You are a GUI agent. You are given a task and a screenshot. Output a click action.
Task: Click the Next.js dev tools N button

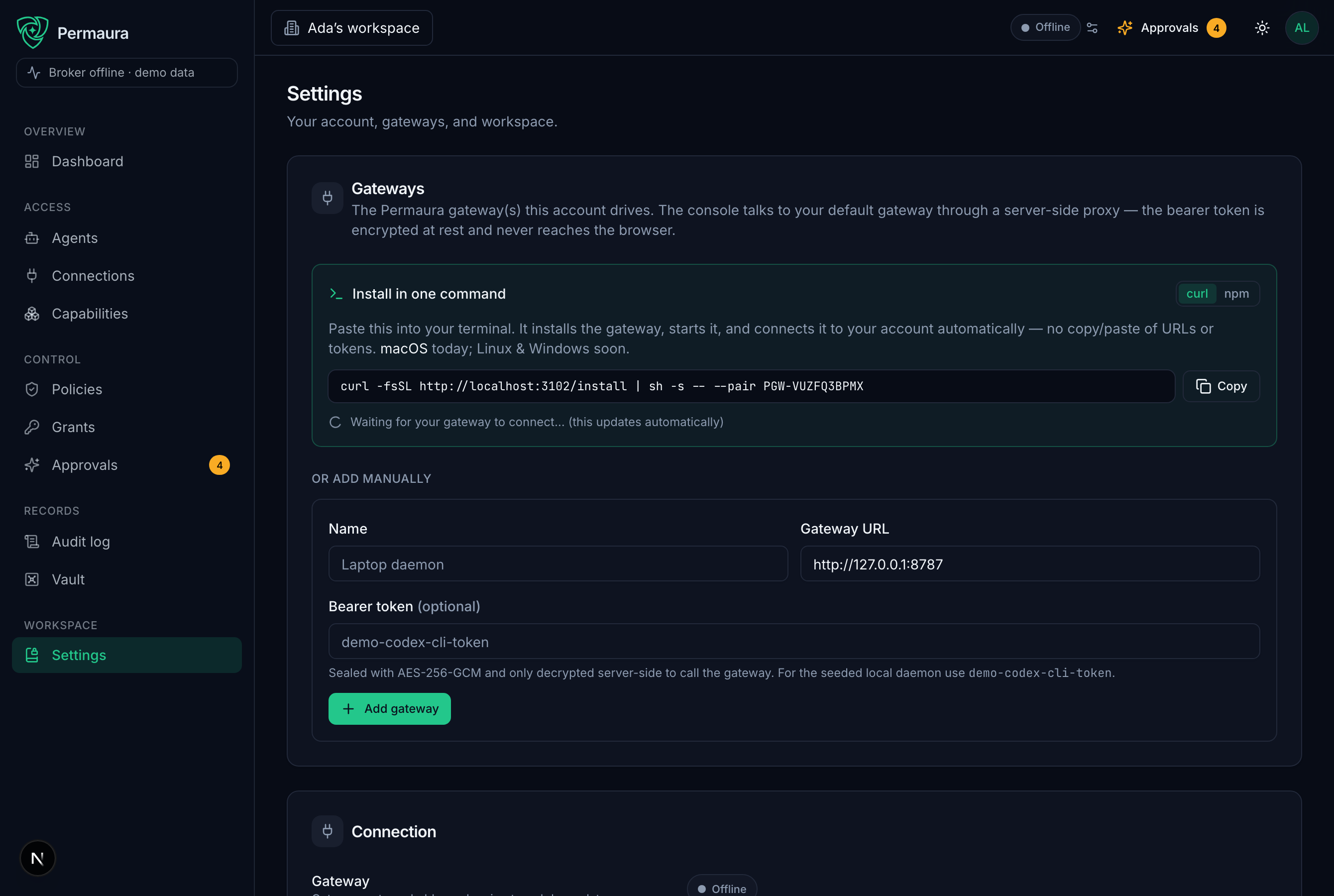tap(38, 858)
